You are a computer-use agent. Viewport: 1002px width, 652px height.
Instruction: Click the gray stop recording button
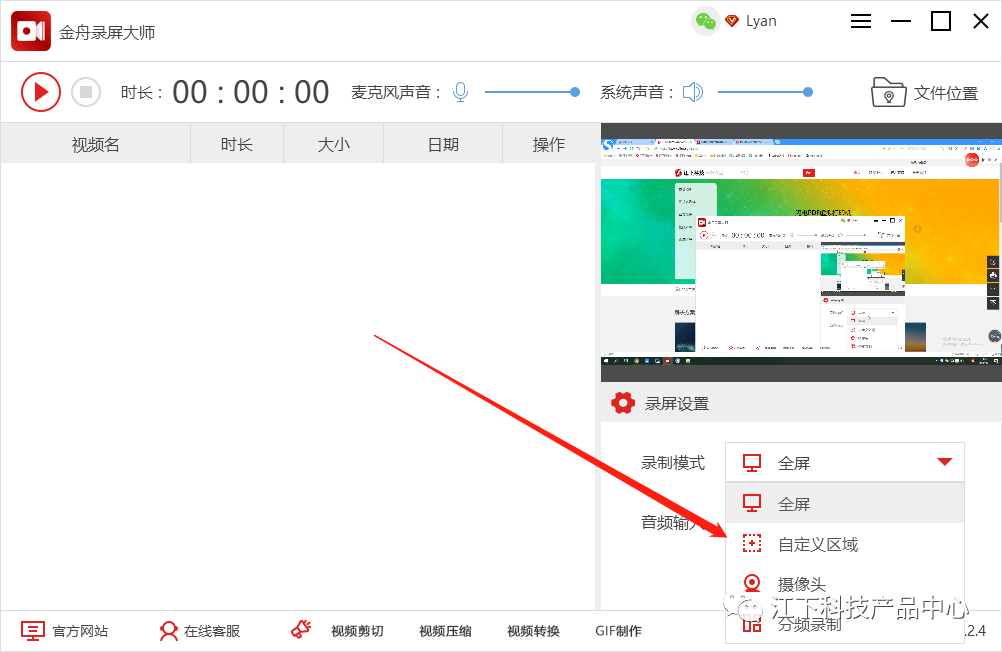click(86, 92)
